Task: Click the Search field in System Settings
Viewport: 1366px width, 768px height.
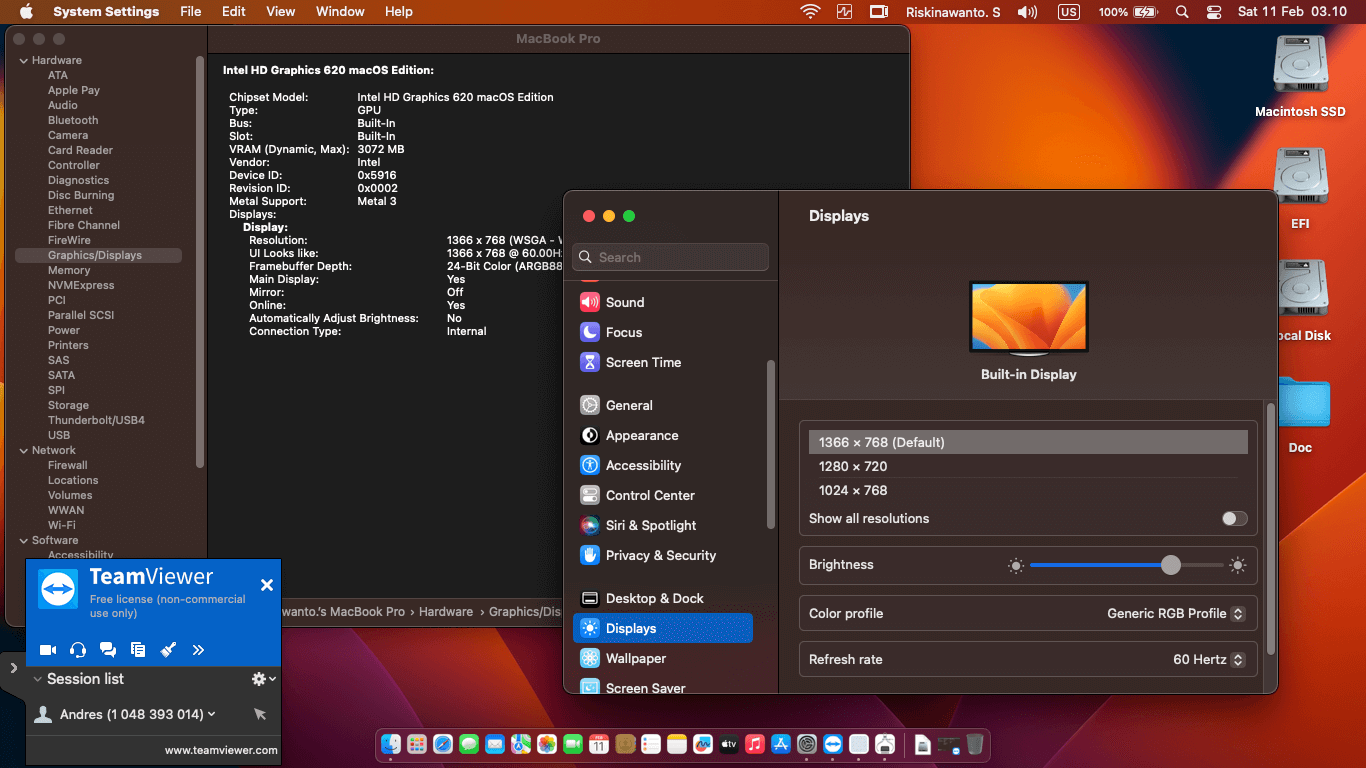Action: pyautogui.click(x=671, y=257)
